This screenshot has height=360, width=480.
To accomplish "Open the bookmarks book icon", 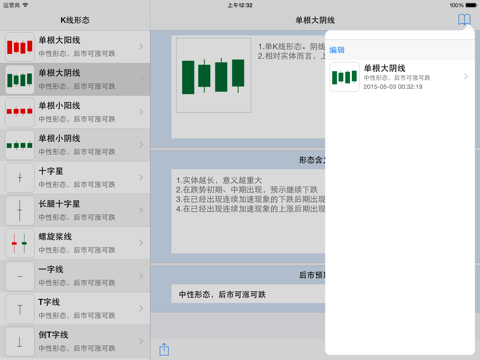I will pyautogui.click(x=464, y=20).
